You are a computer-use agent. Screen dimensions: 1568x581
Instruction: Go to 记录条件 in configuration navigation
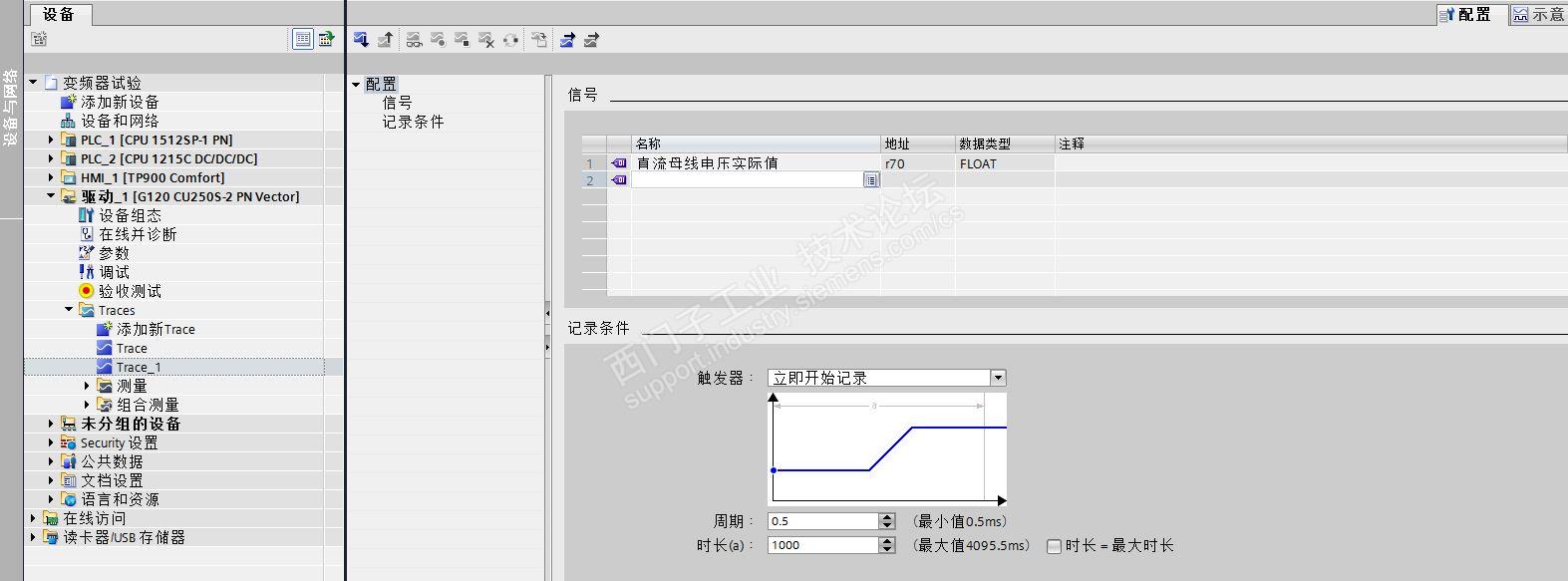click(413, 122)
